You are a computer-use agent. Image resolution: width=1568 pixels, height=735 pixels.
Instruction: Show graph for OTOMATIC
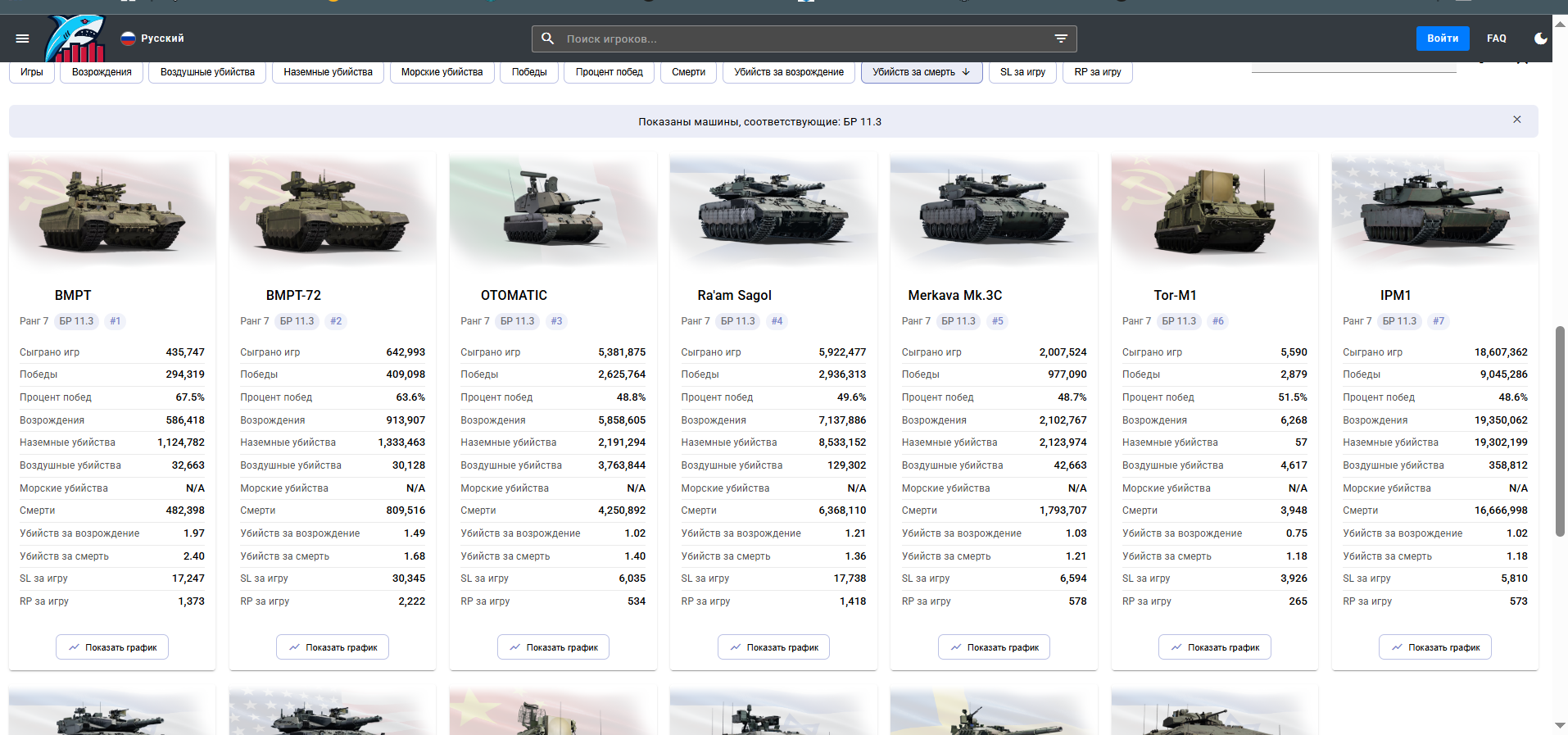553,647
